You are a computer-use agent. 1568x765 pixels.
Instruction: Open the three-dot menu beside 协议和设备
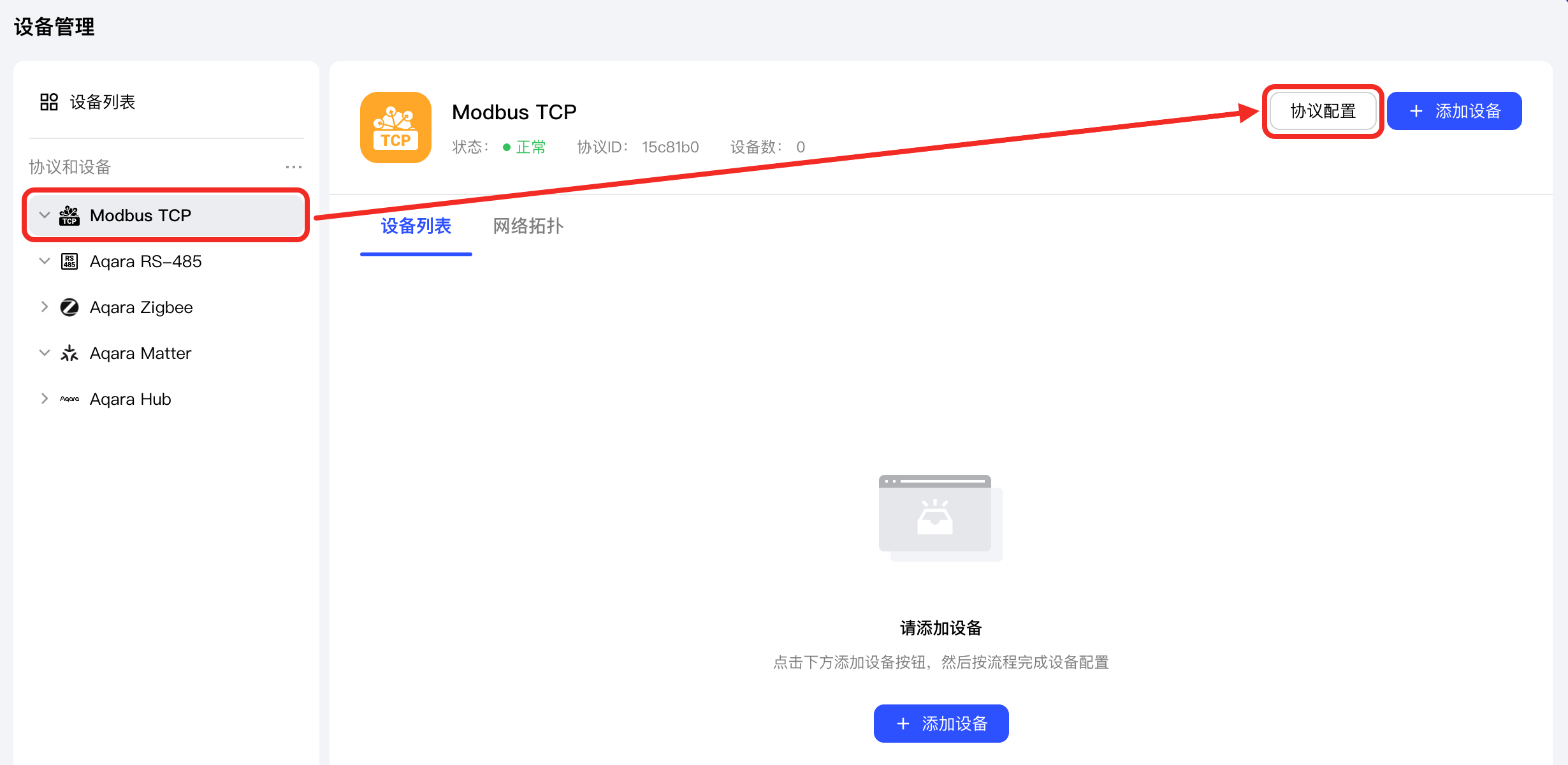pyautogui.click(x=294, y=167)
